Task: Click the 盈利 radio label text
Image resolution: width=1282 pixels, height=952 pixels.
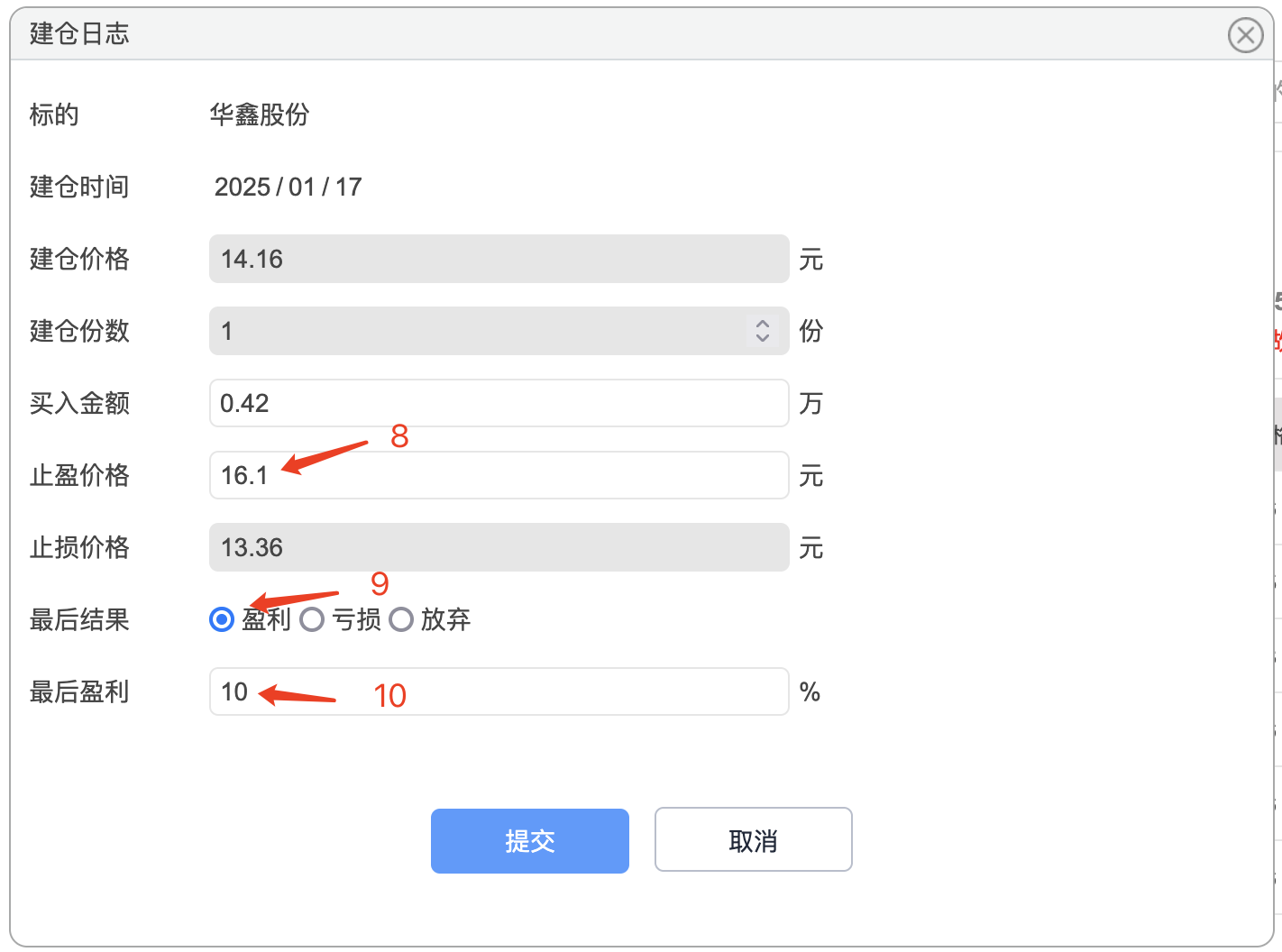Action: [x=266, y=619]
